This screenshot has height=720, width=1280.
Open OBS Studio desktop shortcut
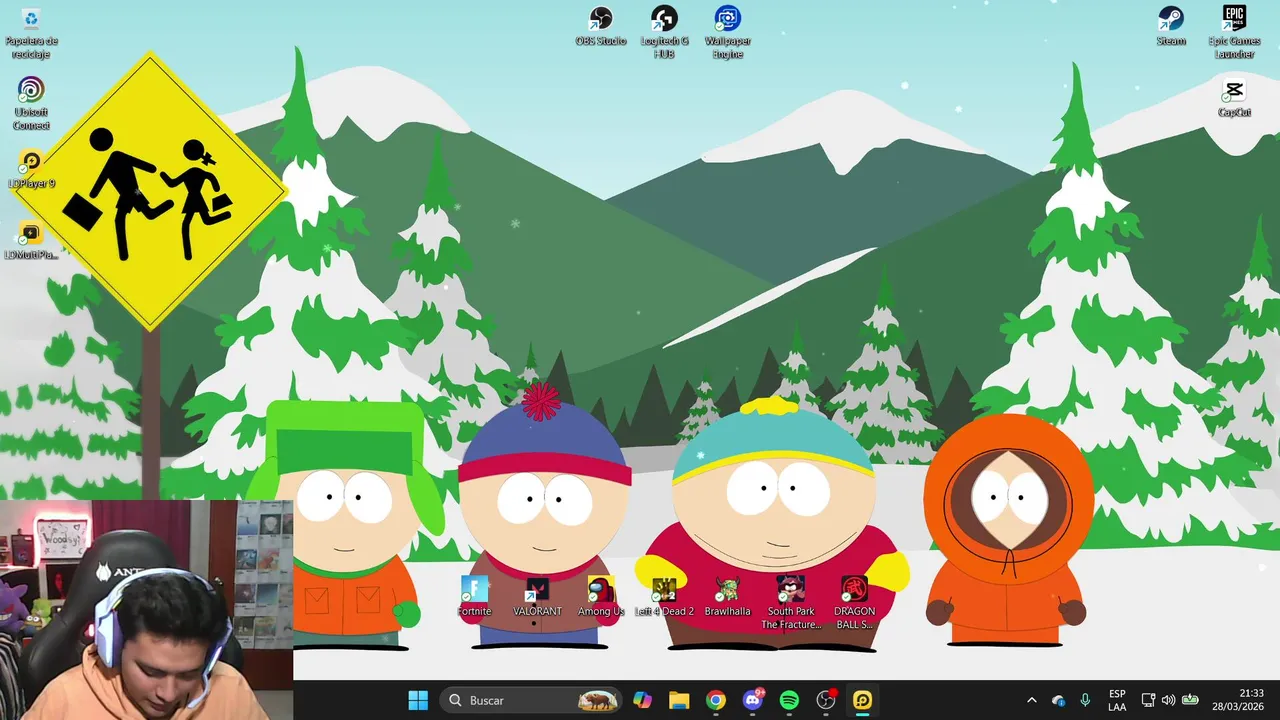coord(600,26)
